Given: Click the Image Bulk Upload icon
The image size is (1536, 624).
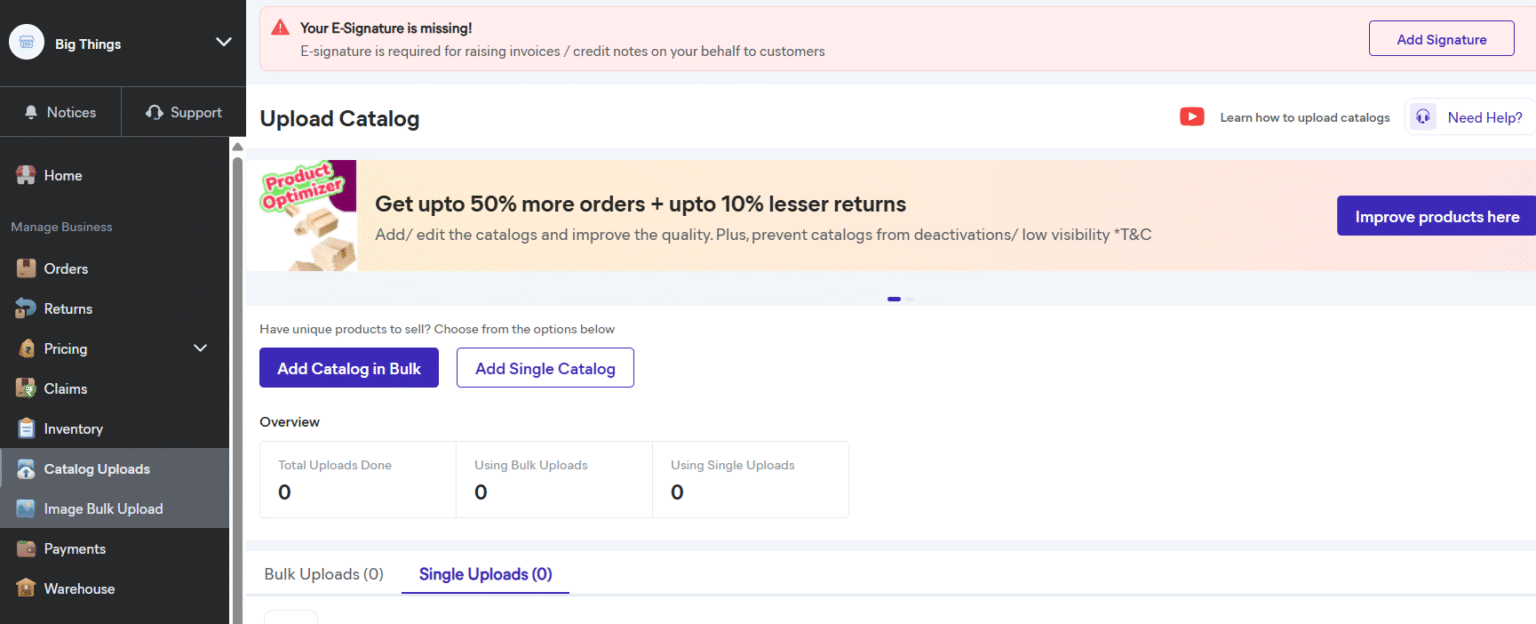Looking at the screenshot, I should tap(26, 509).
